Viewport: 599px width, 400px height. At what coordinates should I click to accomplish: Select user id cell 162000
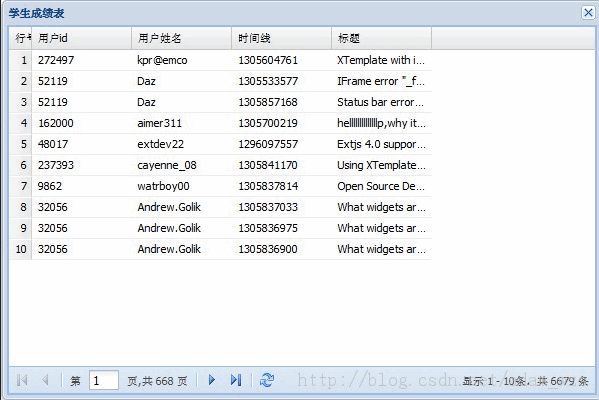[x=82, y=123]
